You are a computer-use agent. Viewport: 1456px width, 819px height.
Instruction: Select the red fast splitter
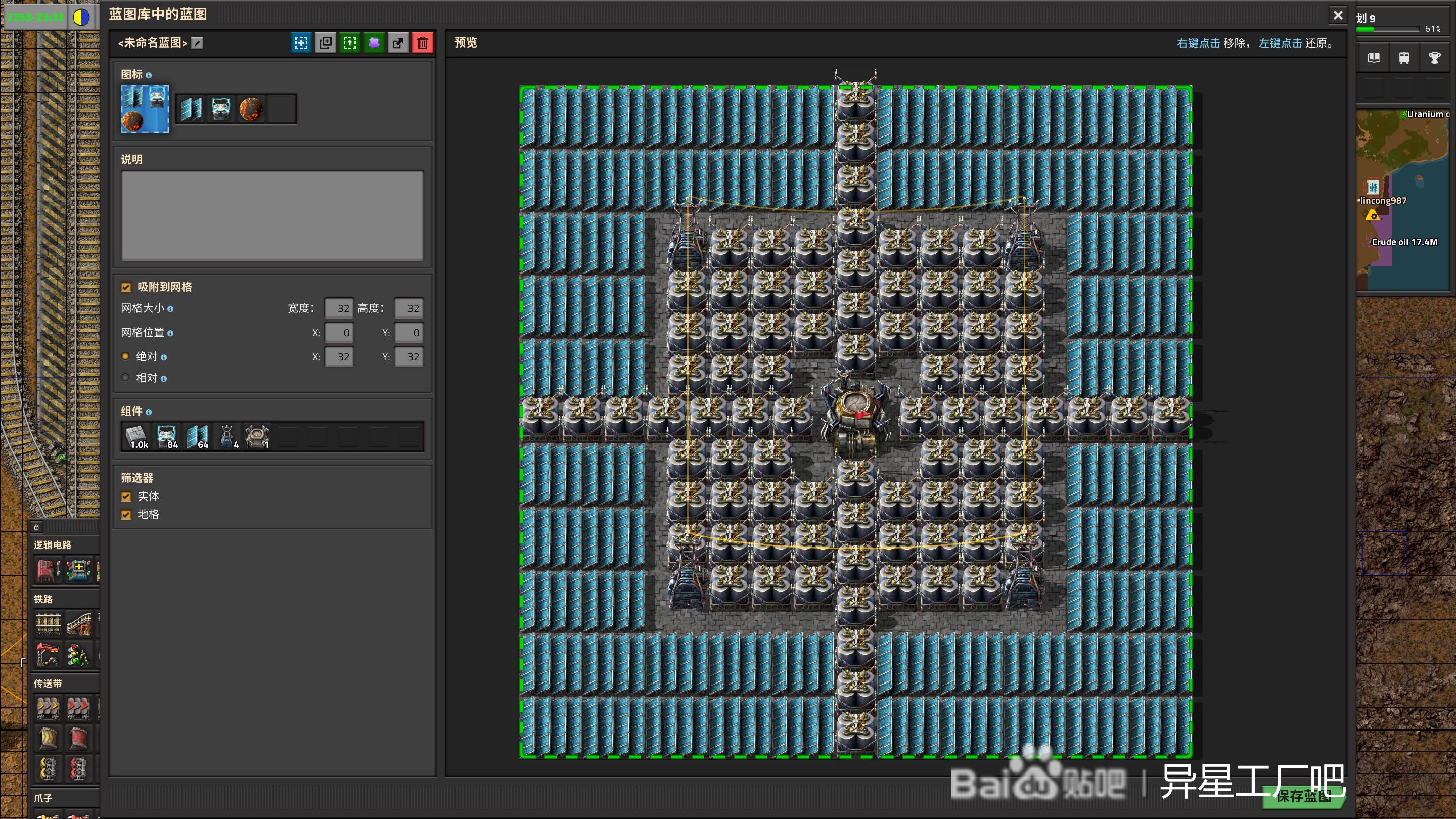[78, 769]
